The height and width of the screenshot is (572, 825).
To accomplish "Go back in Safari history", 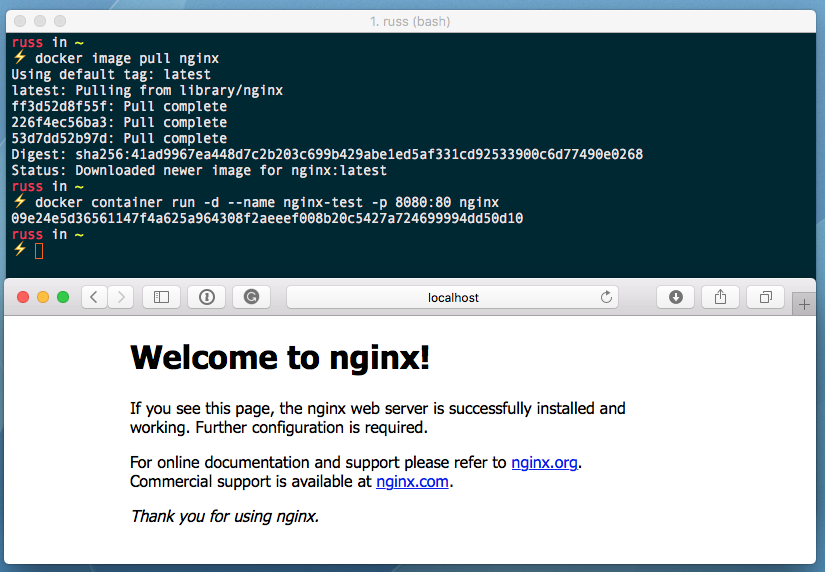I will 94,297.
